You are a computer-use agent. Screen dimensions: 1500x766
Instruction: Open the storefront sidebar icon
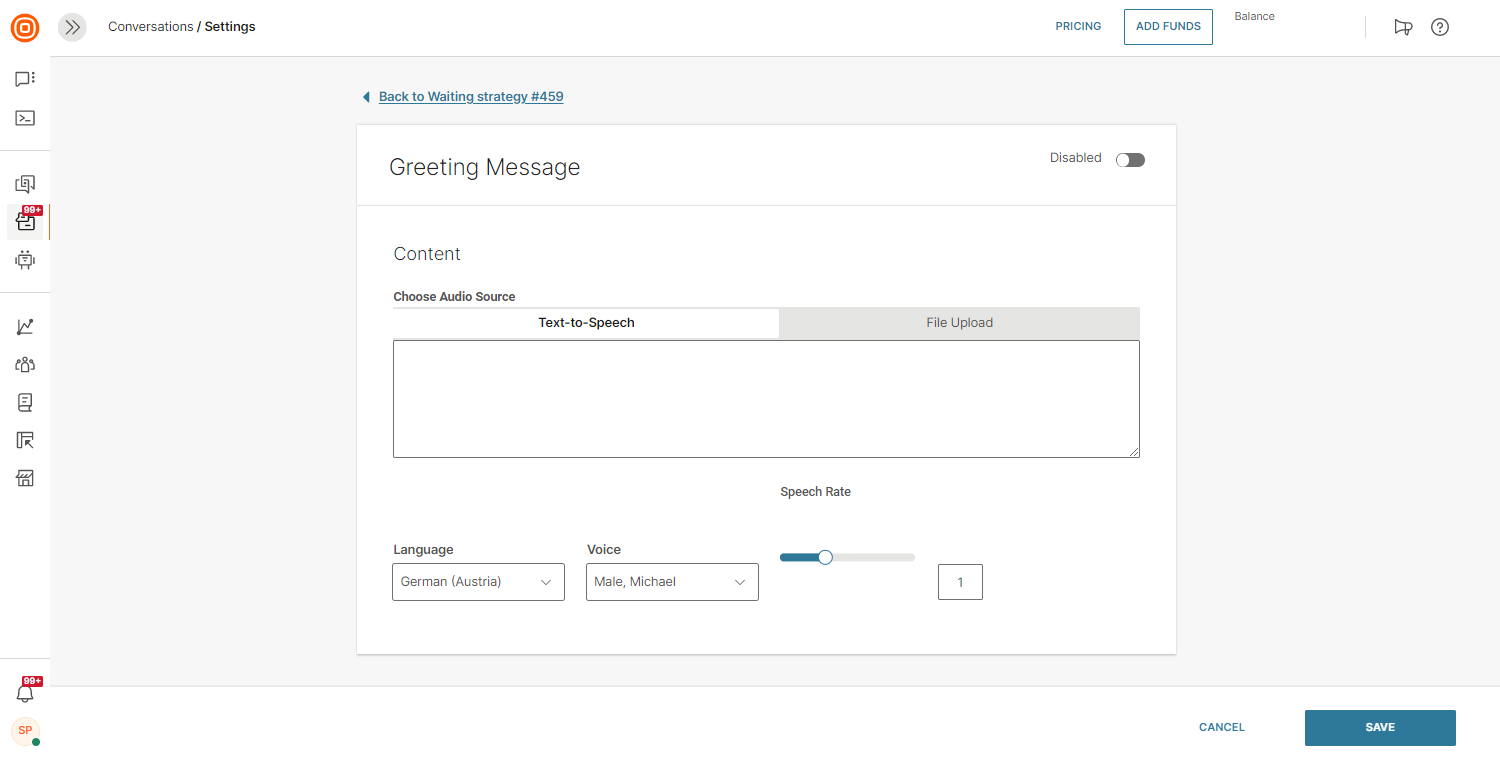(25, 478)
